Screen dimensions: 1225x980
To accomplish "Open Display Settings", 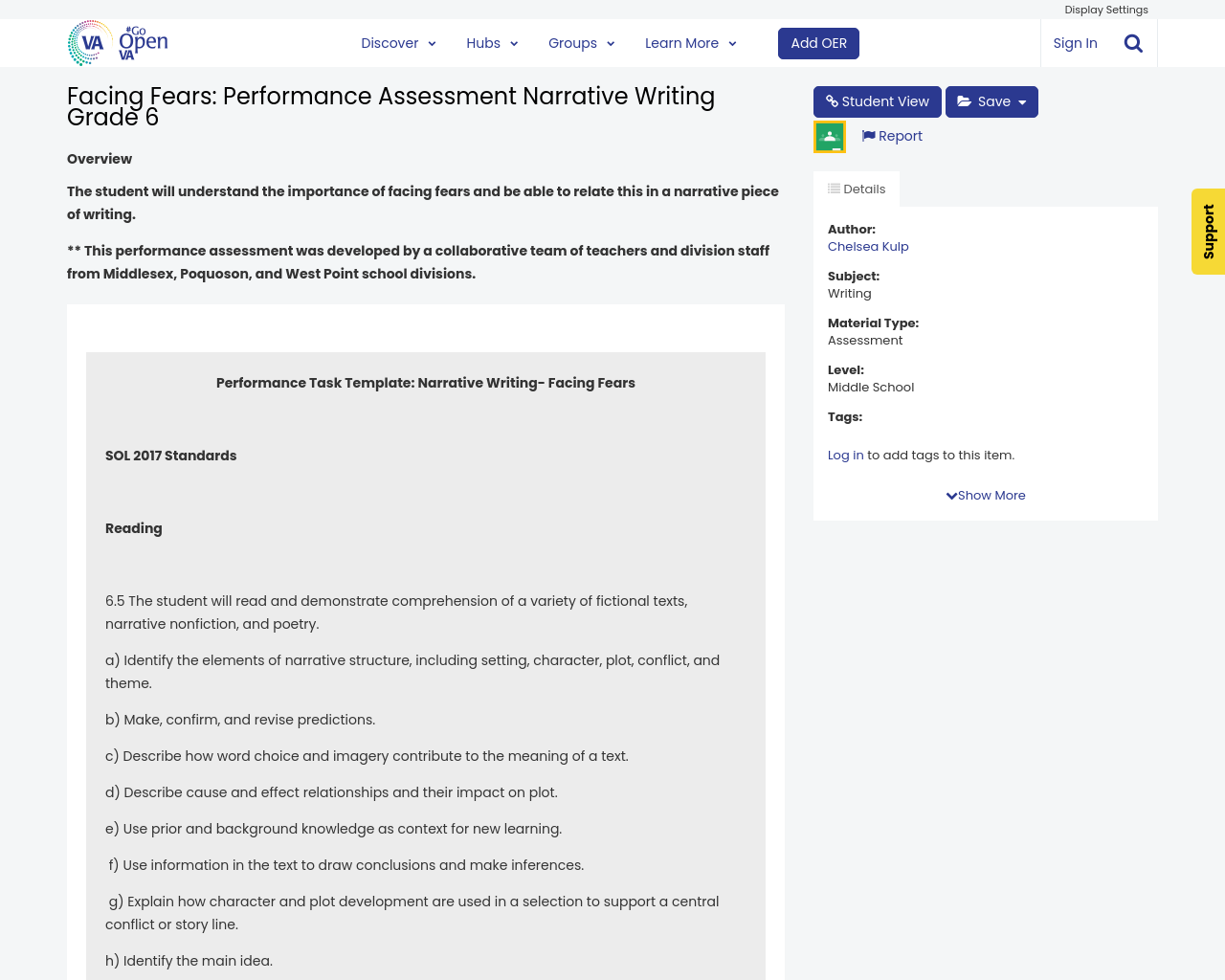I will (x=1106, y=10).
